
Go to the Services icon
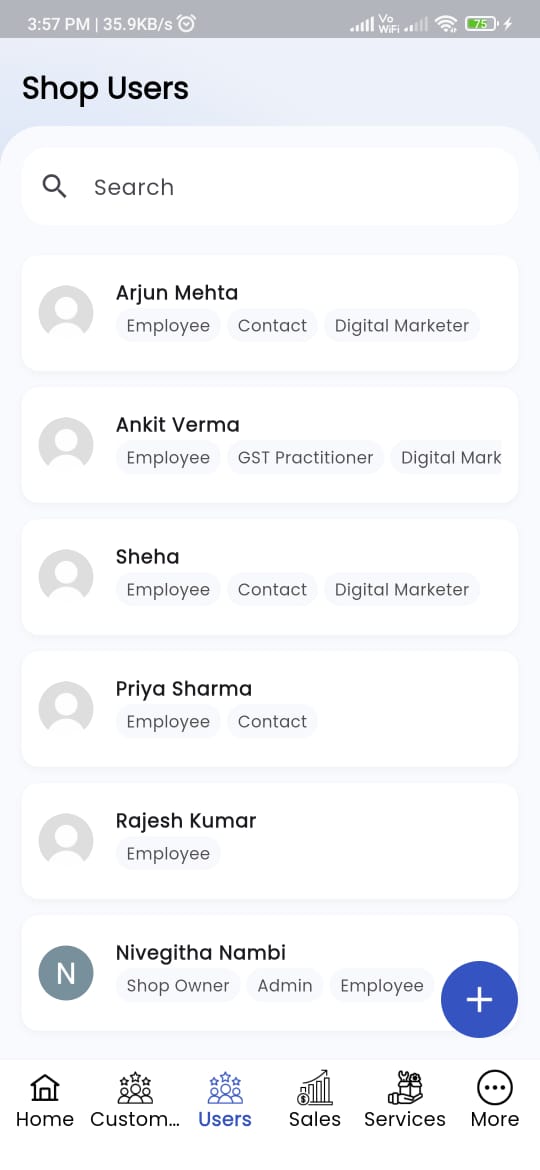click(405, 1088)
